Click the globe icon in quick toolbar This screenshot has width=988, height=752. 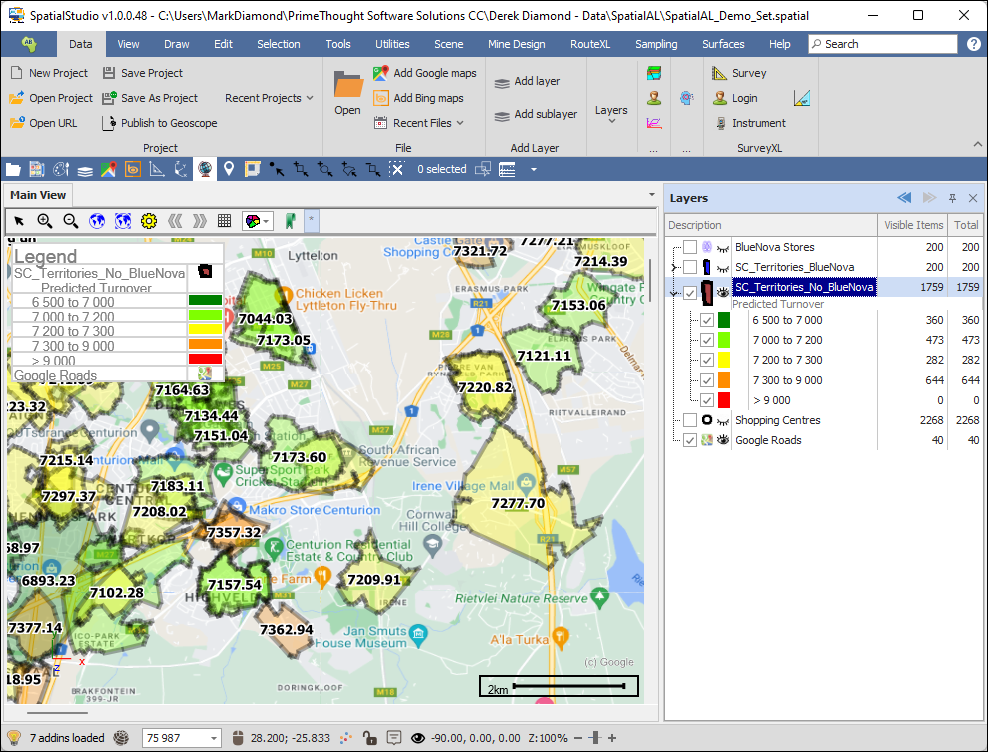pos(205,169)
